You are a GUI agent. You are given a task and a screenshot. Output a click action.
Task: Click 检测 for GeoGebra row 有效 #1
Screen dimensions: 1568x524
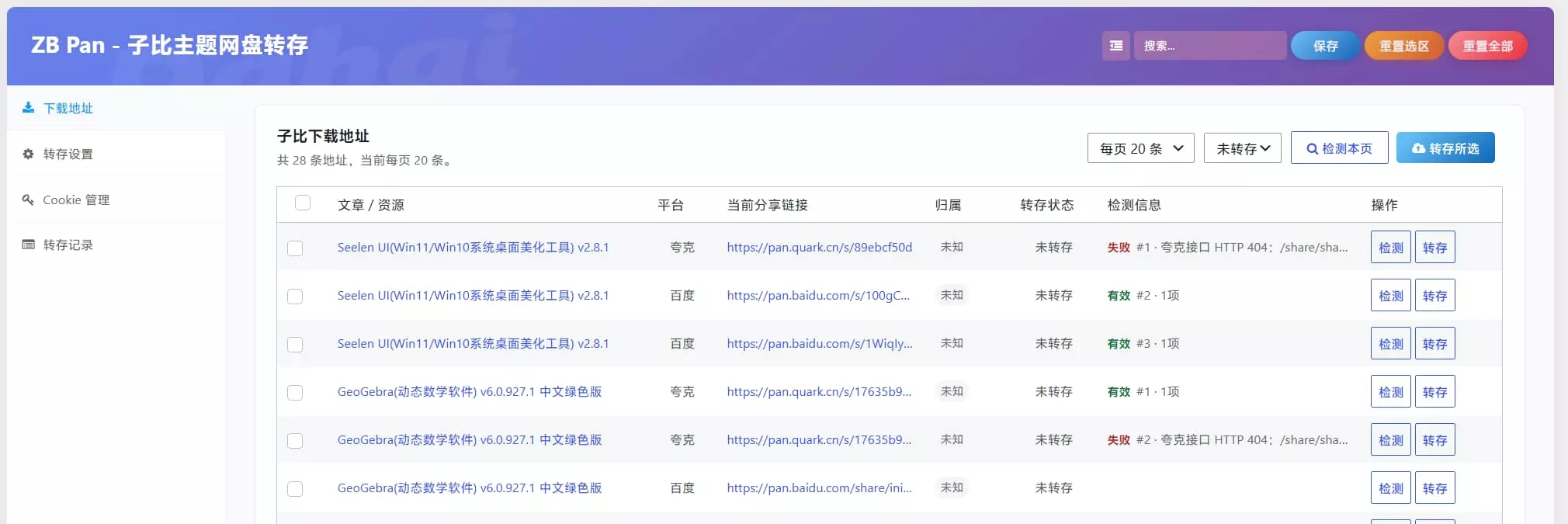point(1390,392)
